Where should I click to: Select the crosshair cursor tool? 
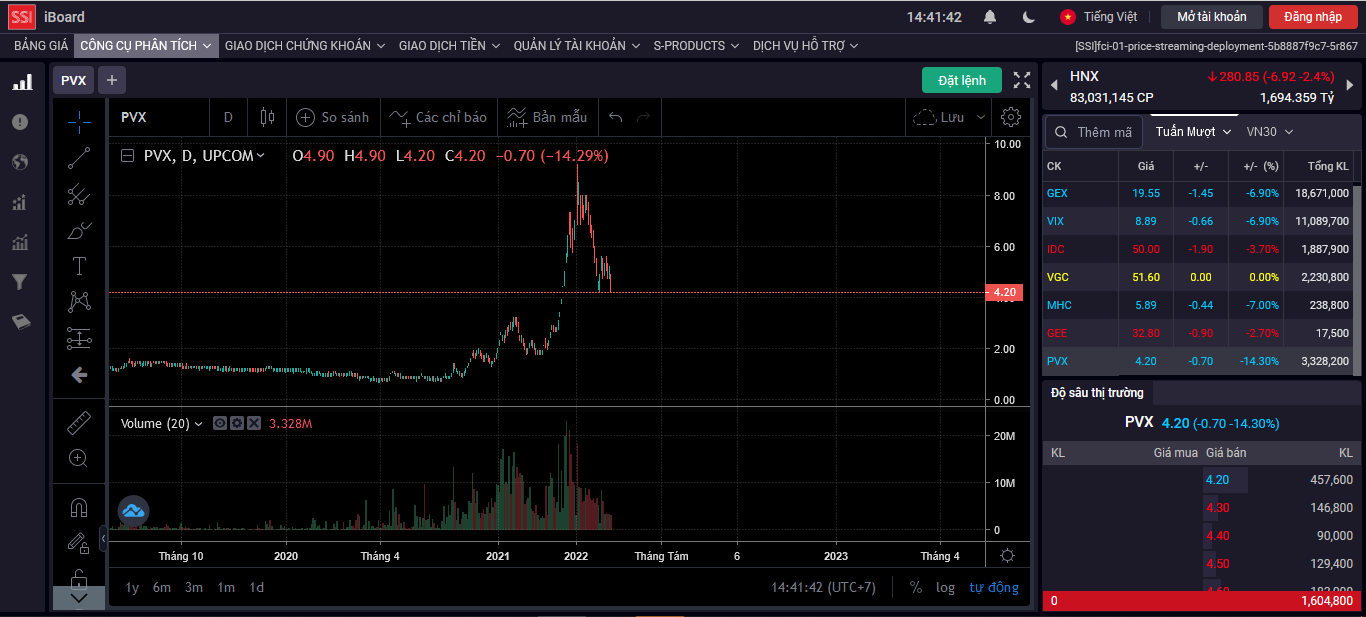pos(79,122)
